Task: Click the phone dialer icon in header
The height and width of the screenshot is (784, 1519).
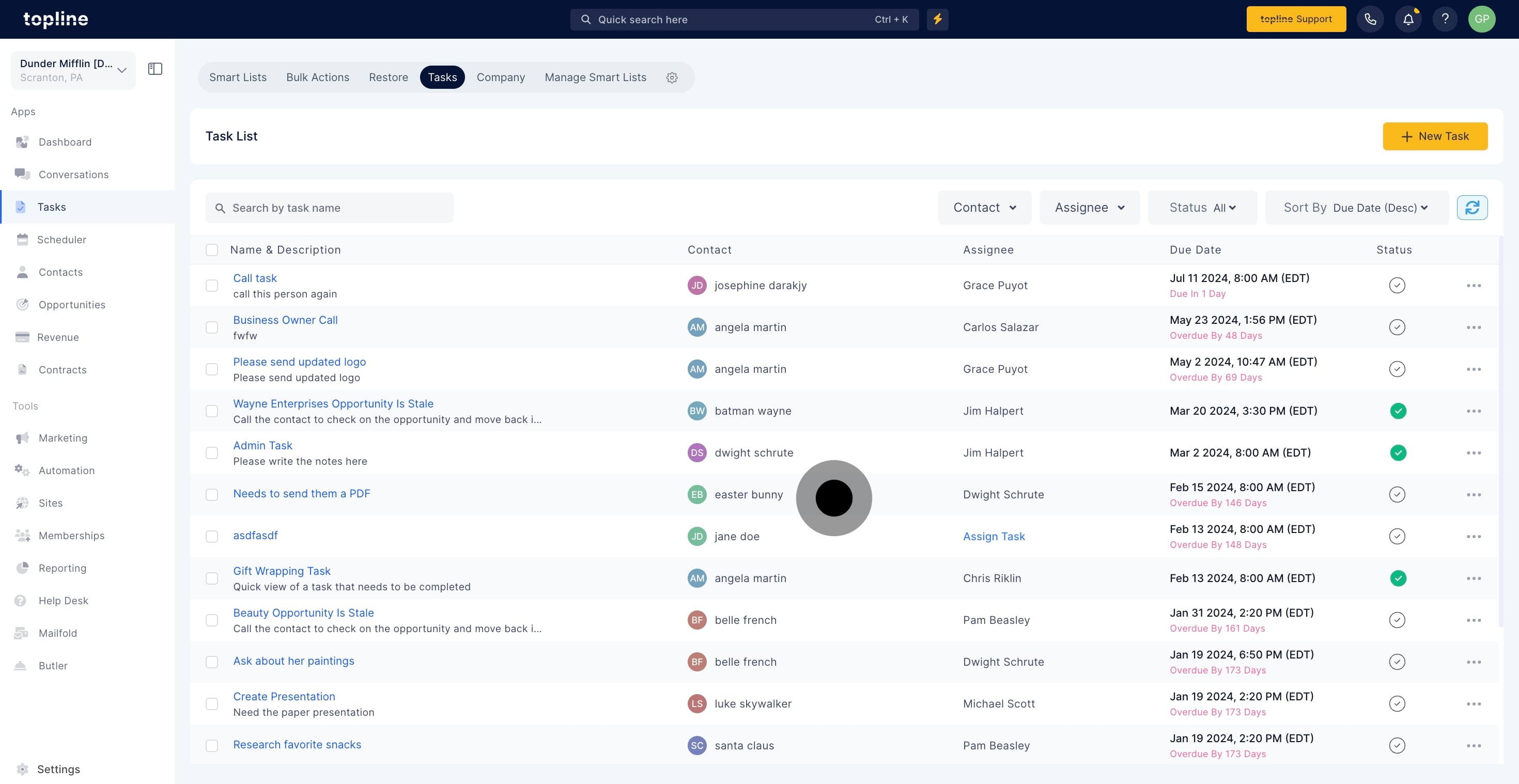Action: tap(1370, 20)
